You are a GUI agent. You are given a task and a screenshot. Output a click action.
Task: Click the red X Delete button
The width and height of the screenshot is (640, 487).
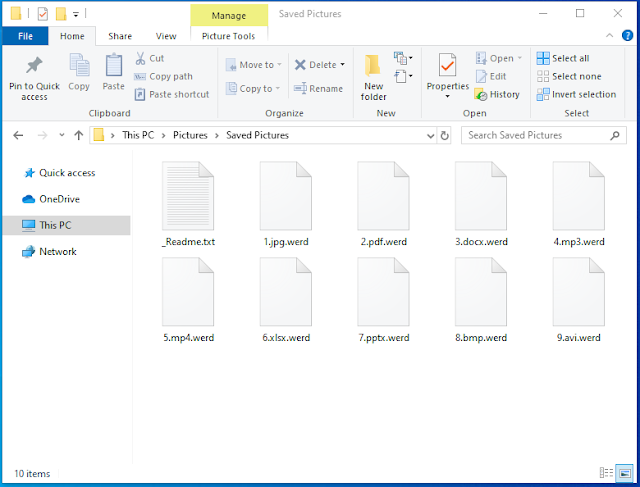click(315, 65)
